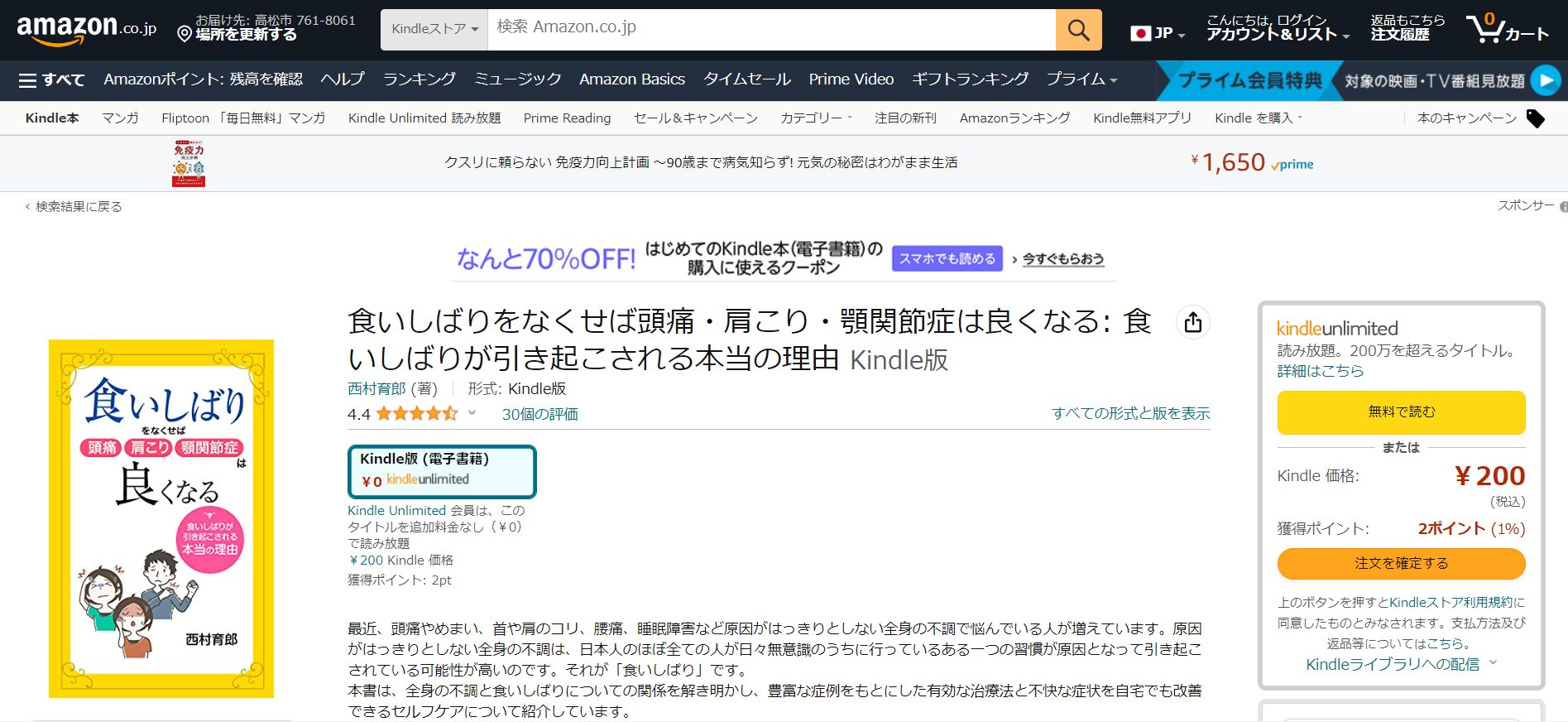Click the search magnifier button
The height and width of the screenshot is (722, 1568).
point(1078,30)
